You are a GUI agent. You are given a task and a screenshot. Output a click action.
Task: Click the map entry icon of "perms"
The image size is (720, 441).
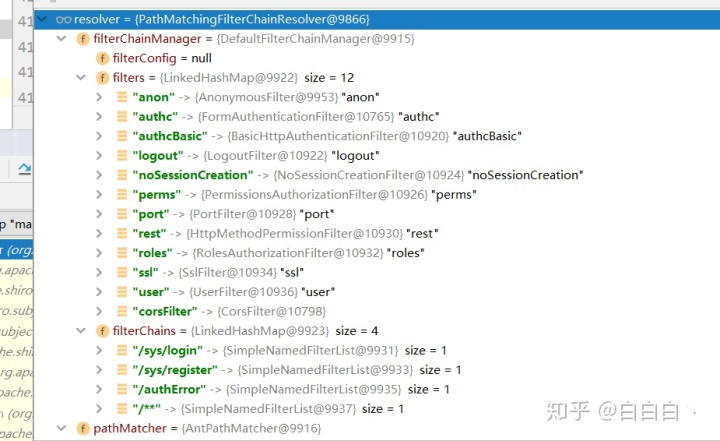(x=122, y=194)
